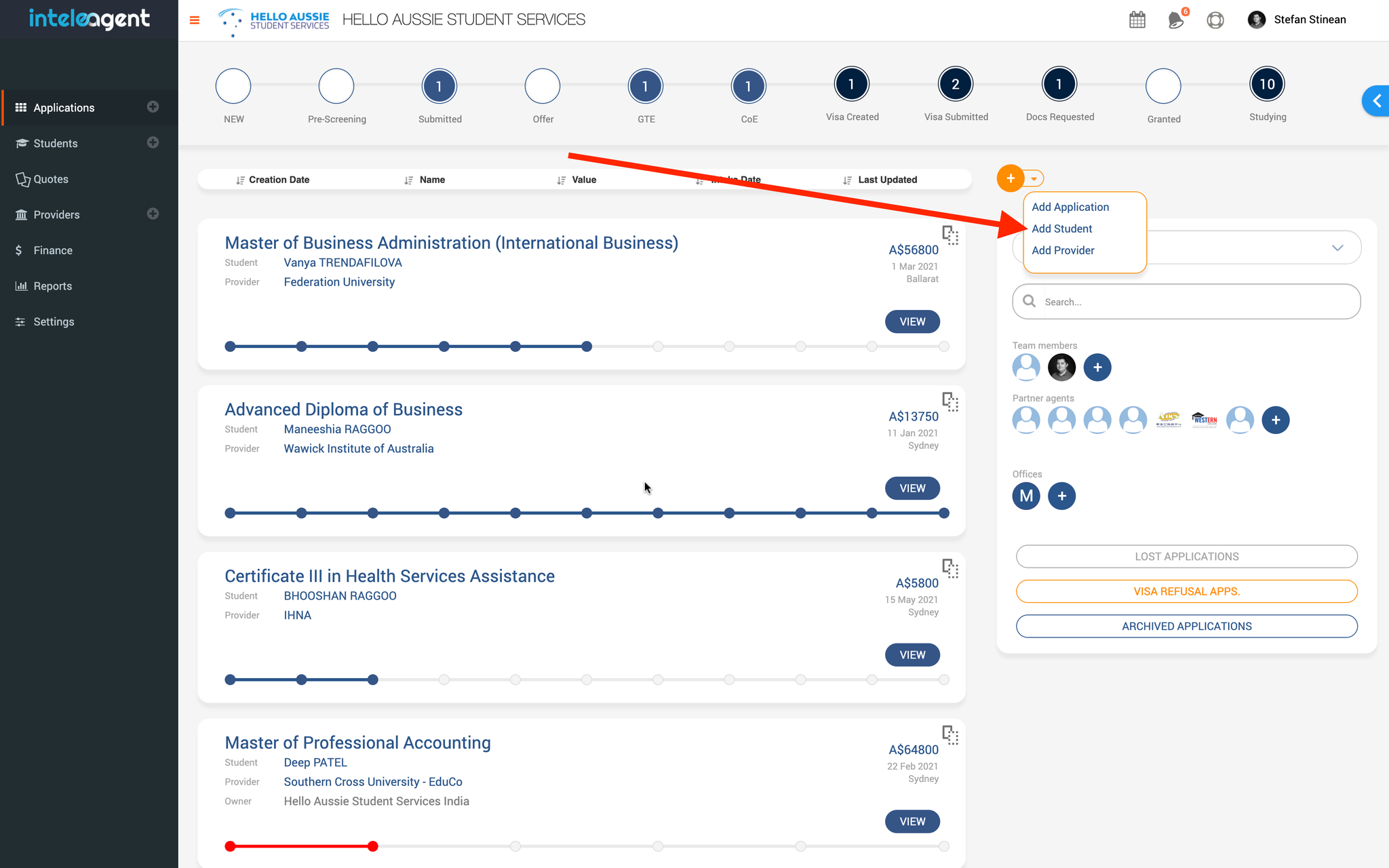
Task: Expand the right-edge blue chevron panel
Action: (1377, 100)
